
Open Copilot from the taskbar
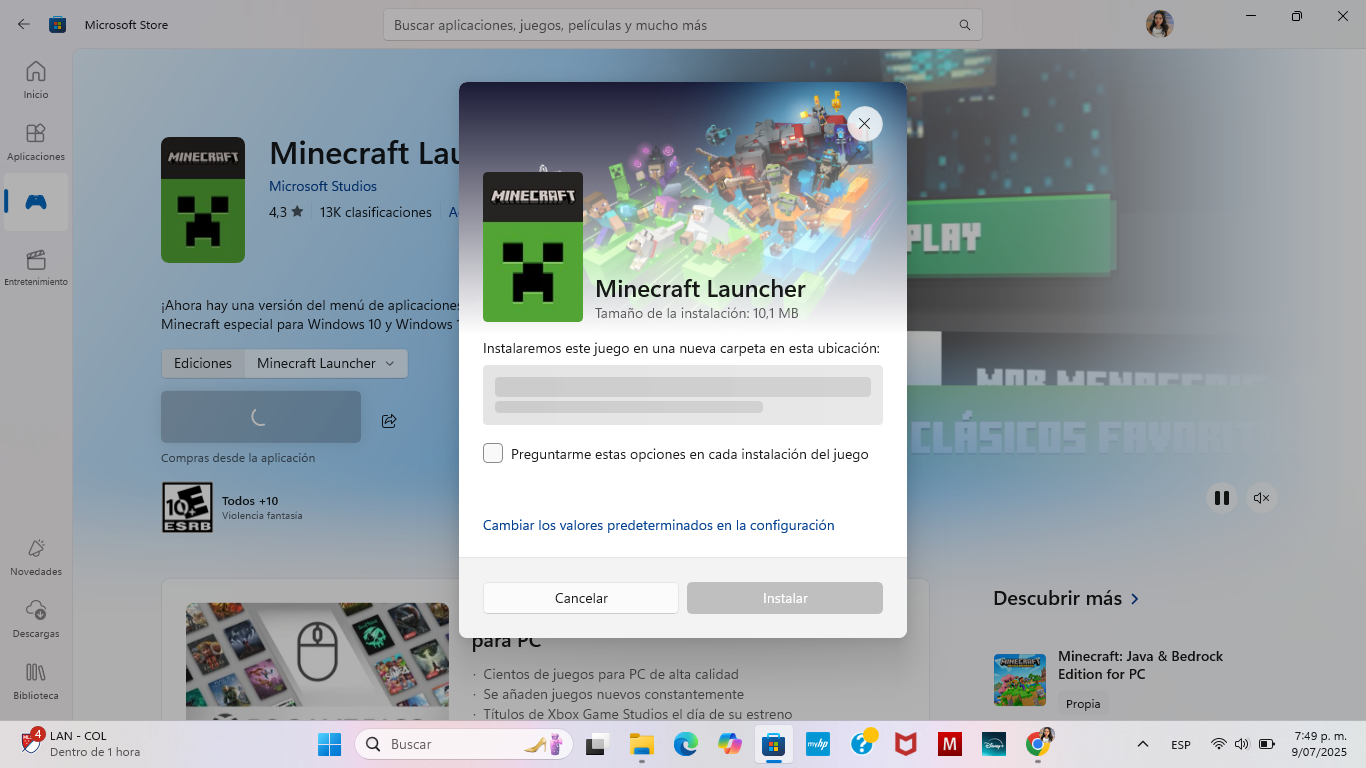click(729, 744)
